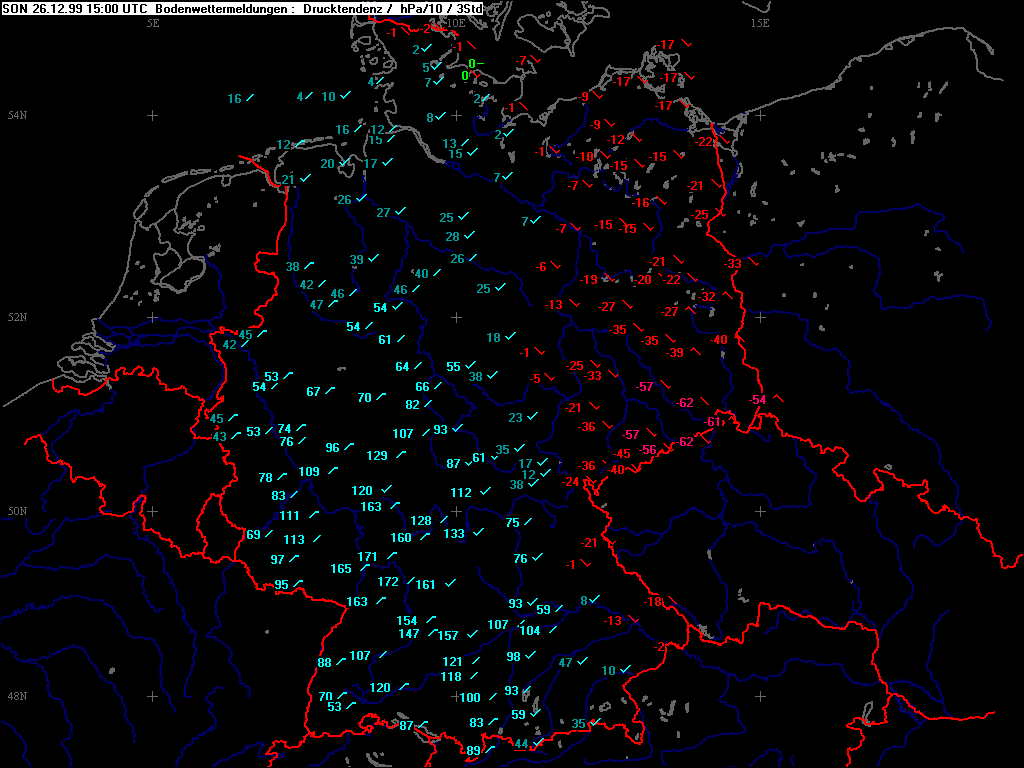The width and height of the screenshot is (1024, 768).
Task: Click the rising tendency mark beside 129
Action: 401,455
